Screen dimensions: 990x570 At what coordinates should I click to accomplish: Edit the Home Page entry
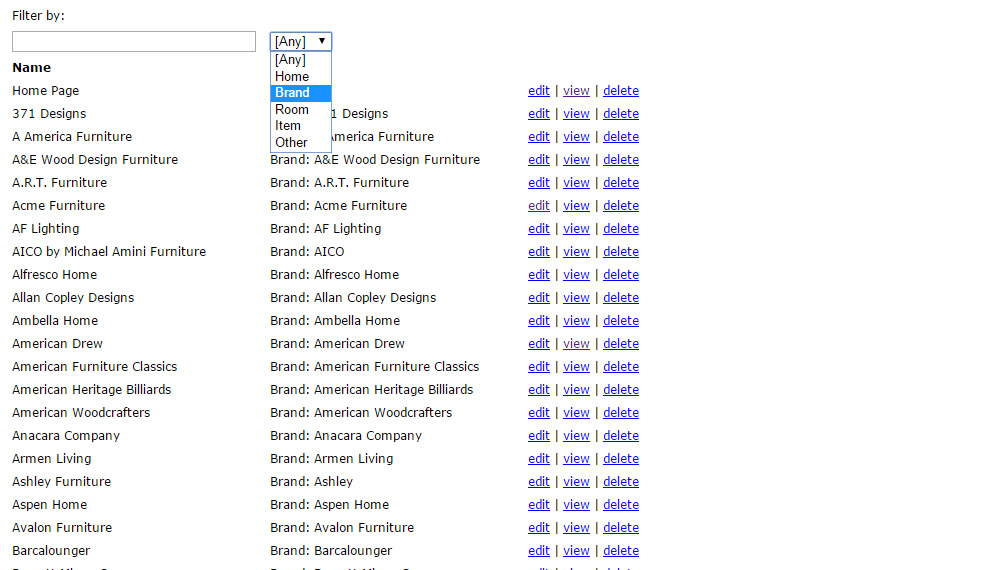coord(539,91)
